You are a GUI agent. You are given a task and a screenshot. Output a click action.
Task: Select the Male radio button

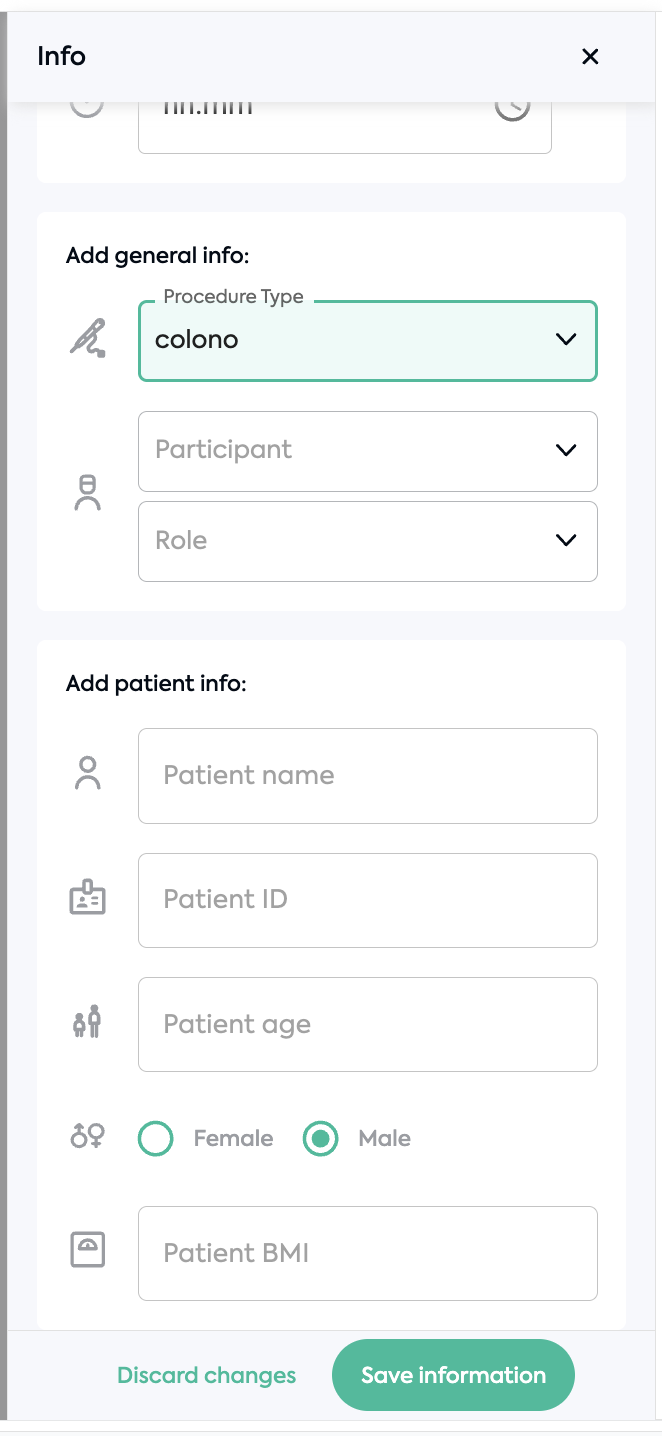320,1138
